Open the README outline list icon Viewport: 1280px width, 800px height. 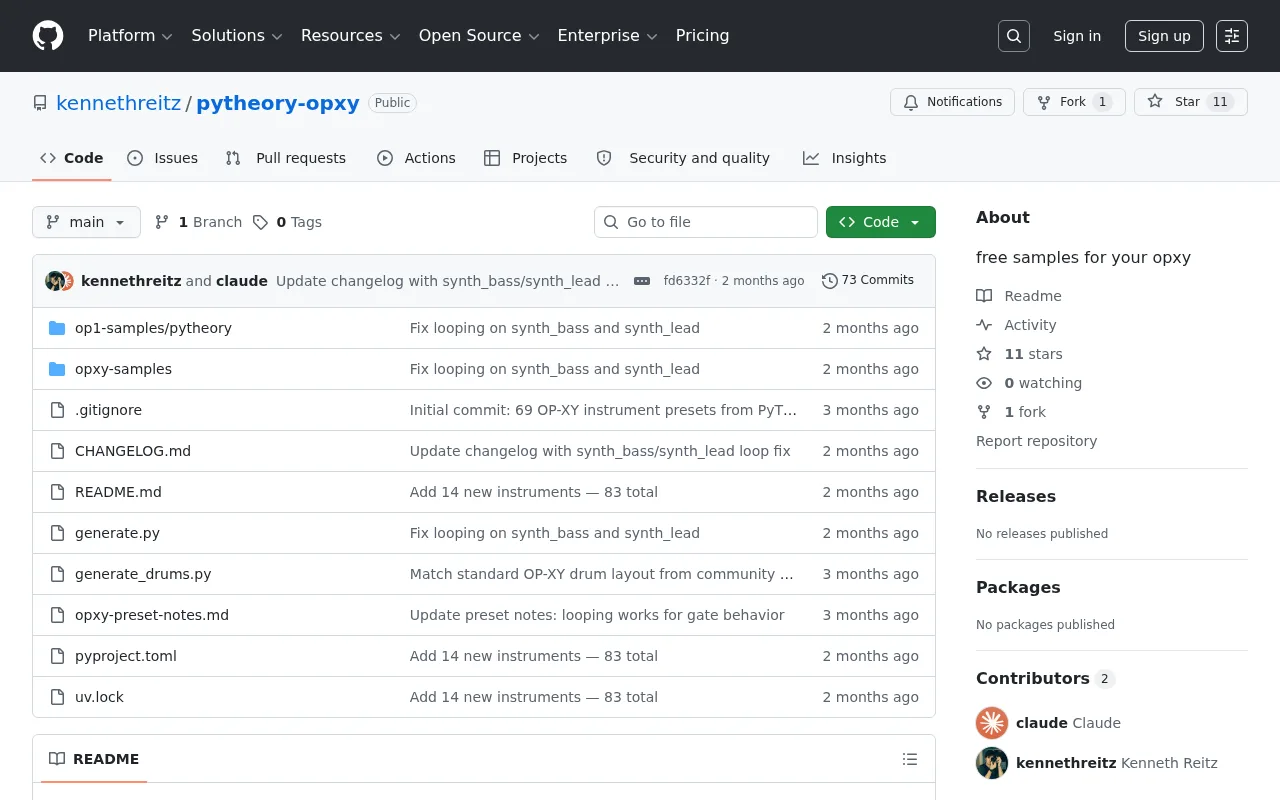910,759
